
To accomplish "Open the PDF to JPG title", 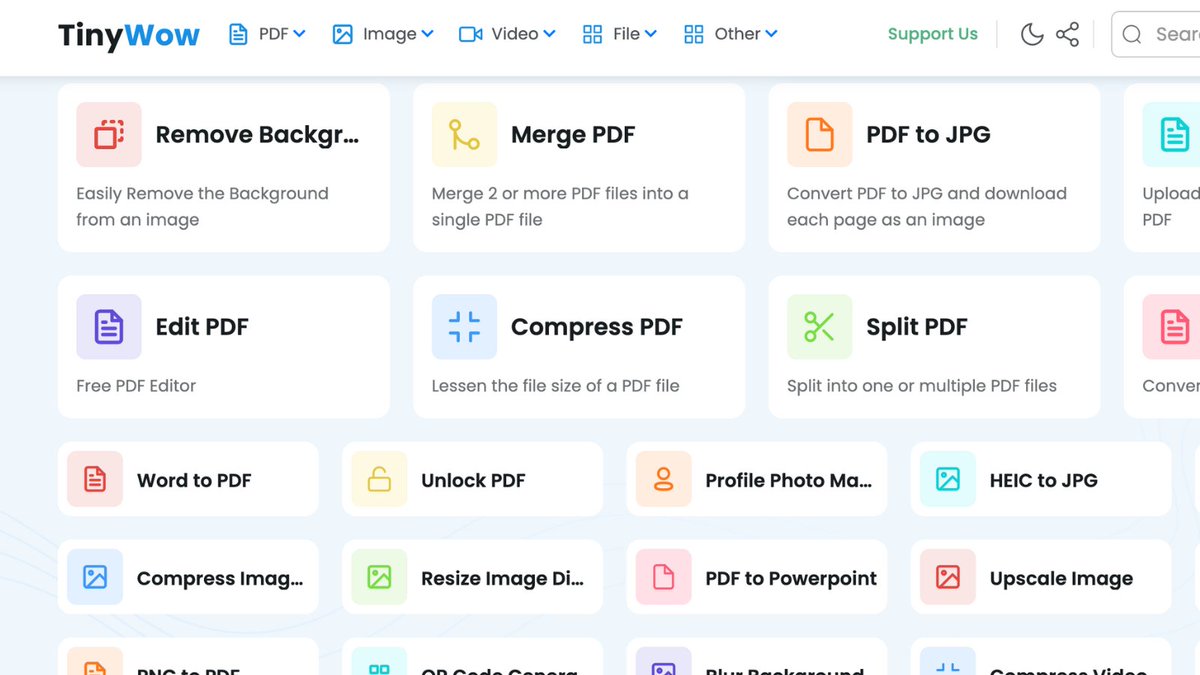I will pyautogui.click(x=928, y=134).
